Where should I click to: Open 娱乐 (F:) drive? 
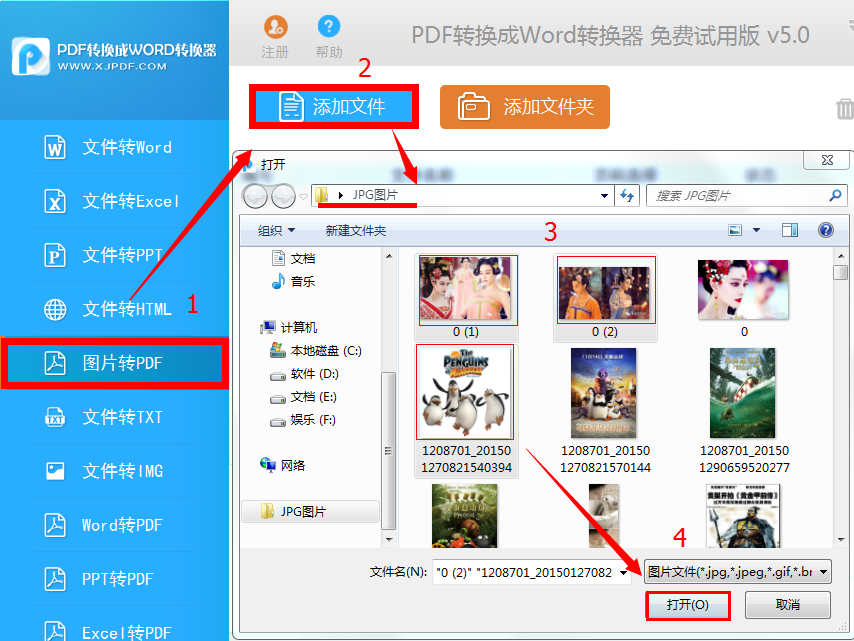tap(303, 419)
